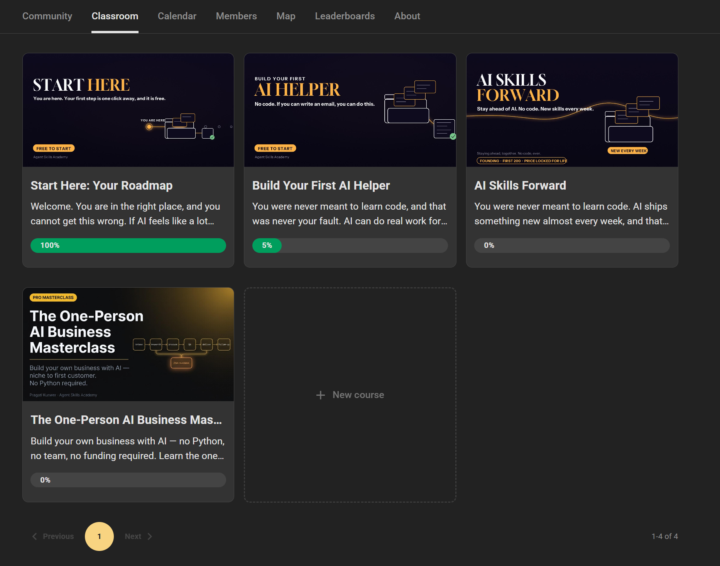Open the Map tab
The width and height of the screenshot is (720, 566).
(286, 16)
